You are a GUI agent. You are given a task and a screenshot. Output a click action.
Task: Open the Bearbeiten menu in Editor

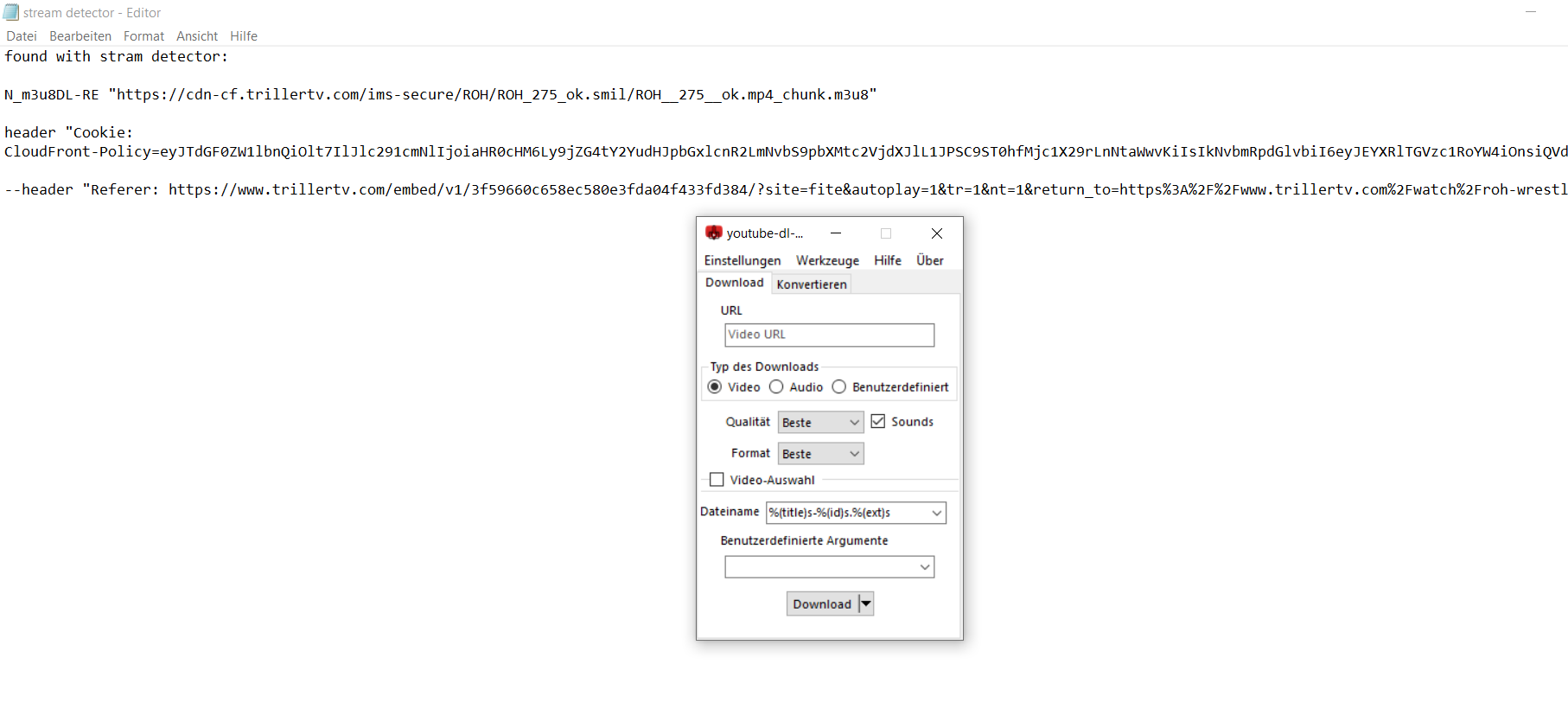pyautogui.click(x=80, y=36)
